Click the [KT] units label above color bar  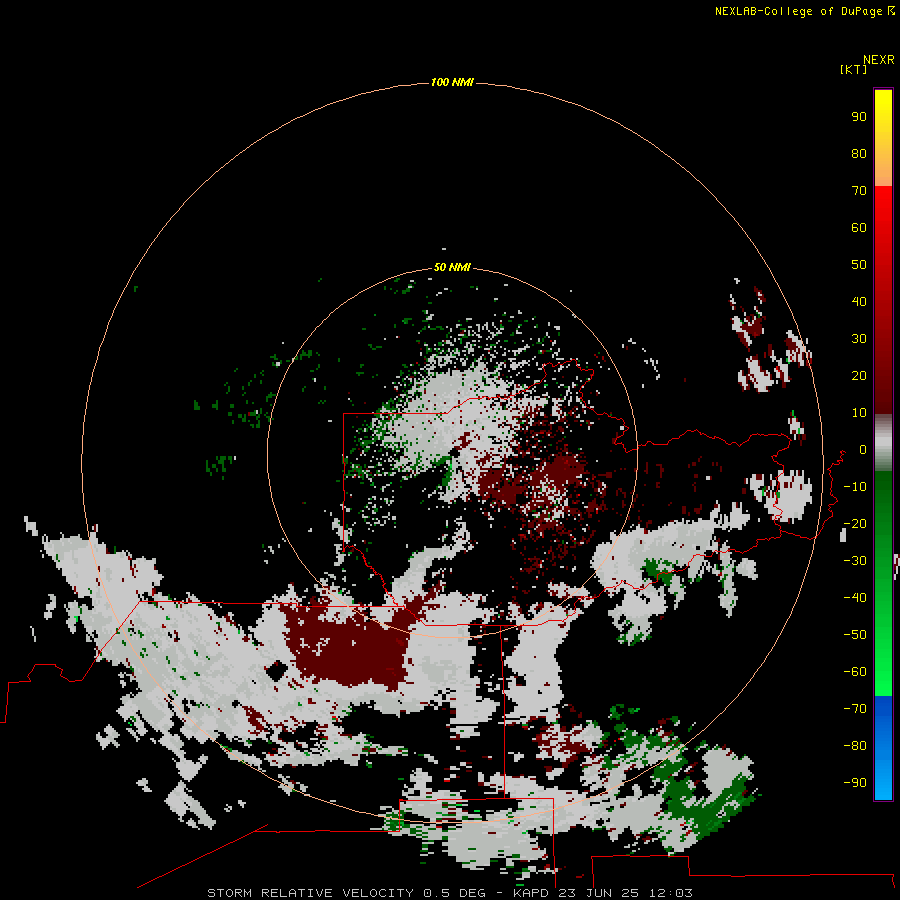point(853,69)
